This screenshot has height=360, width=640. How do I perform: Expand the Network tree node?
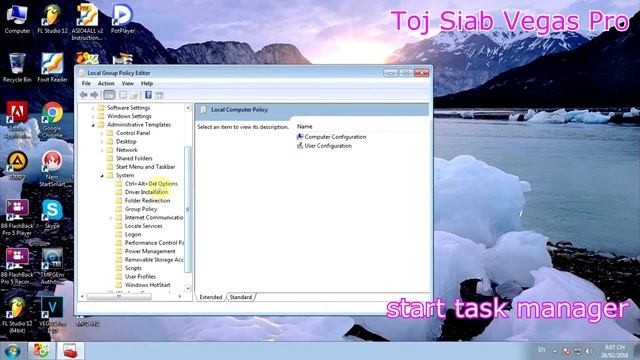click(x=102, y=150)
